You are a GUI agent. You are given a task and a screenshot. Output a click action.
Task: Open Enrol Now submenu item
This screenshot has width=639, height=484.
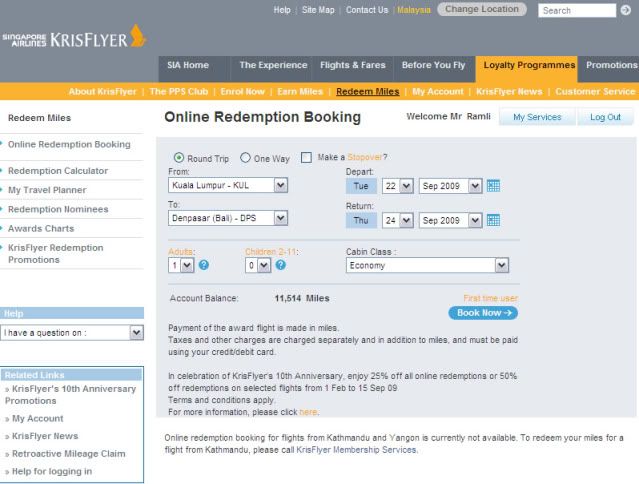pos(242,92)
